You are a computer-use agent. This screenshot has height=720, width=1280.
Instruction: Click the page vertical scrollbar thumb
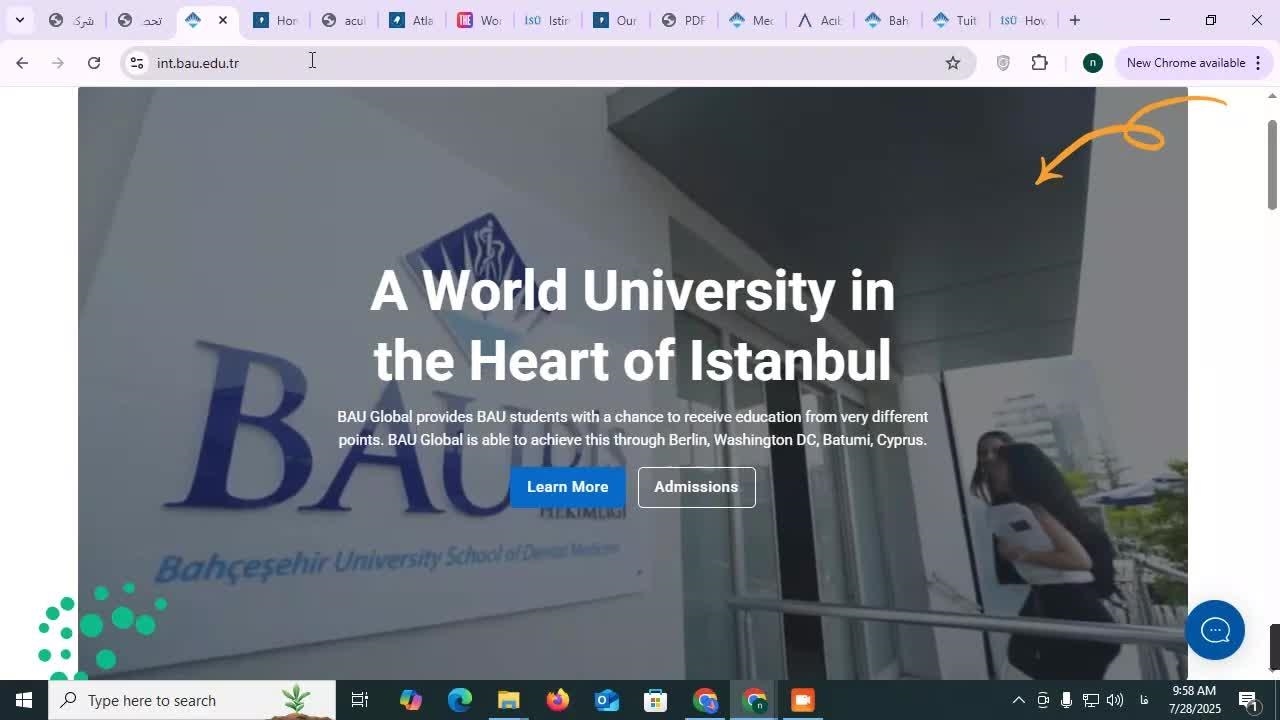click(x=1272, y=165)
